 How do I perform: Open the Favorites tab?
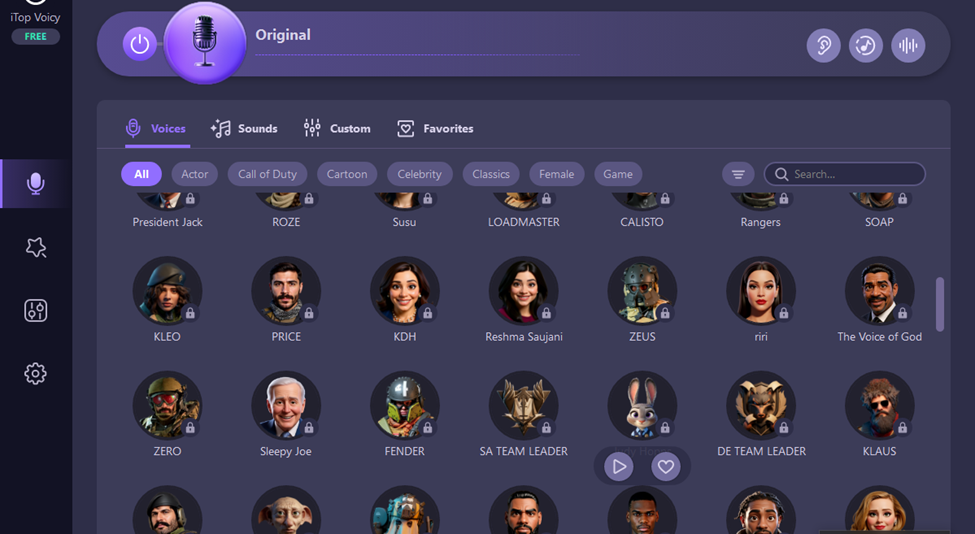pos(435,128)
